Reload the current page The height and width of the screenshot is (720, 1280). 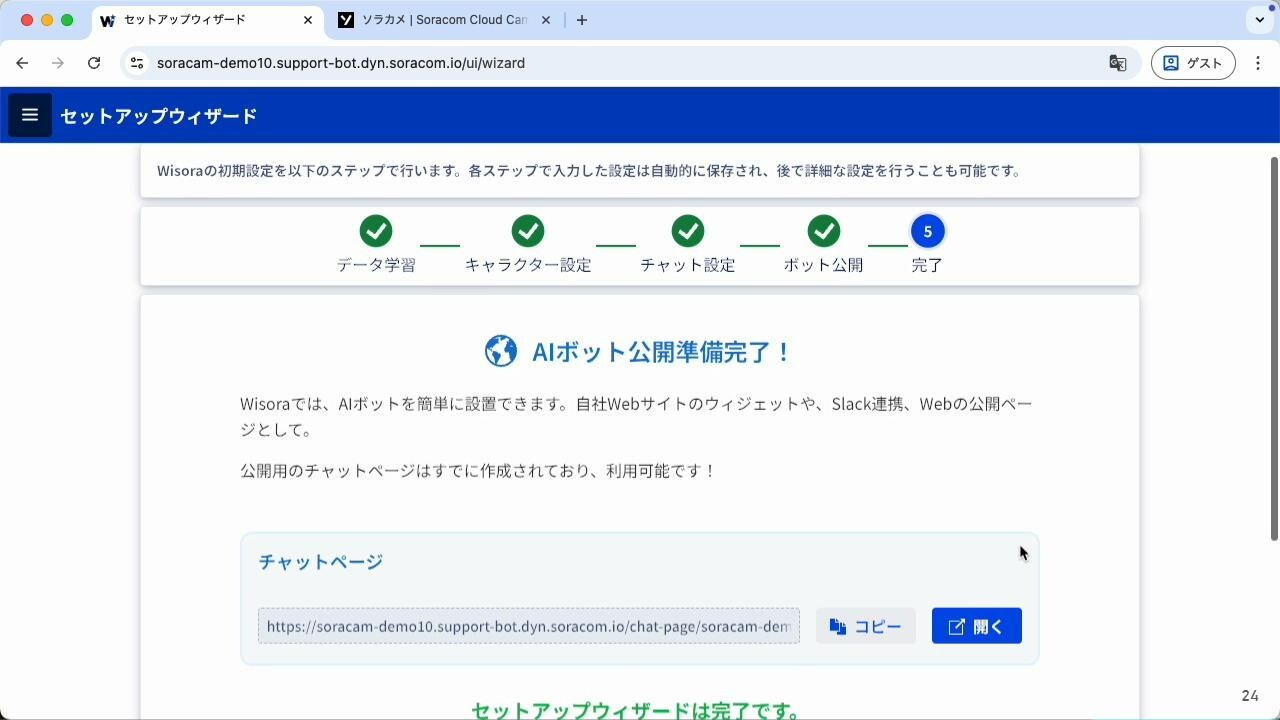(x=94, y=63)
